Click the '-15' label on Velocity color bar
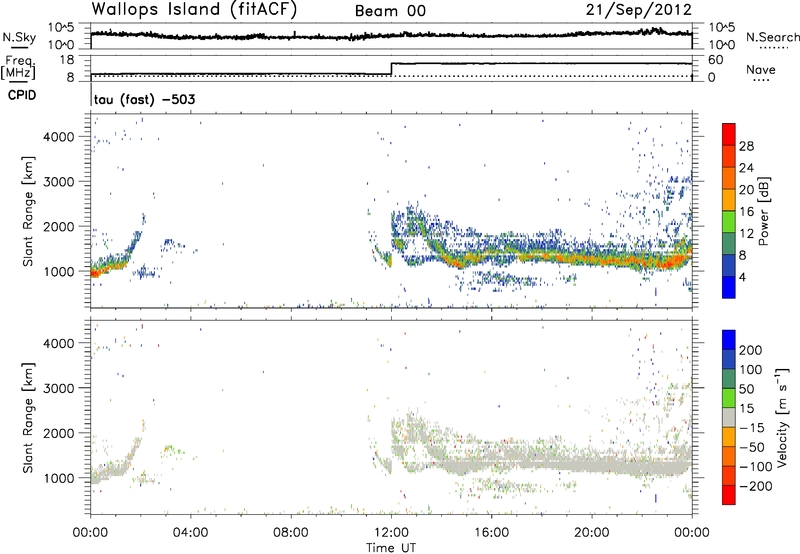This screenshot has width=800, height=554. [751, 428]
